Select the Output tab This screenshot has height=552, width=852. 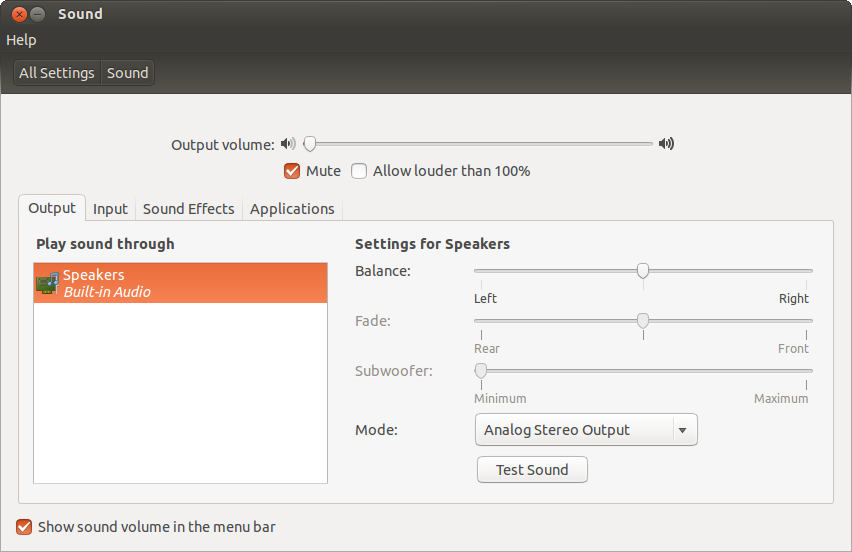point(52,208)
